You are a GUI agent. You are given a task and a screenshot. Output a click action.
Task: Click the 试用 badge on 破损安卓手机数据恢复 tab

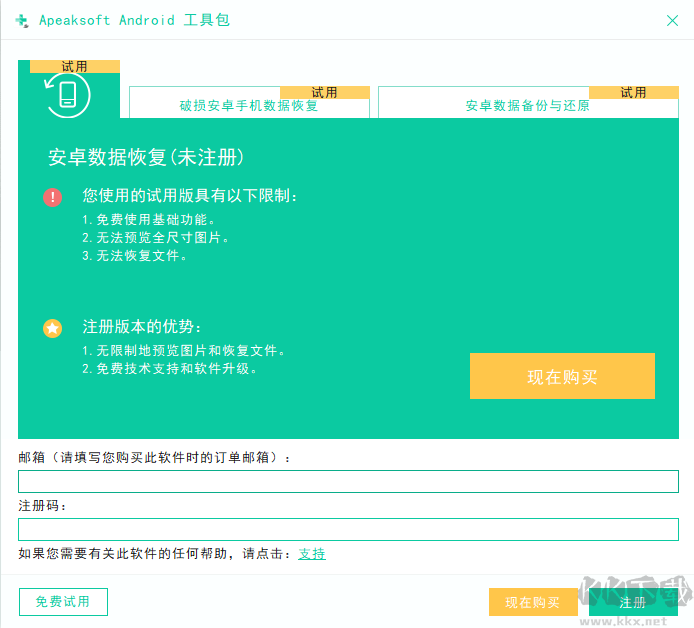click(x=325, y=92)
